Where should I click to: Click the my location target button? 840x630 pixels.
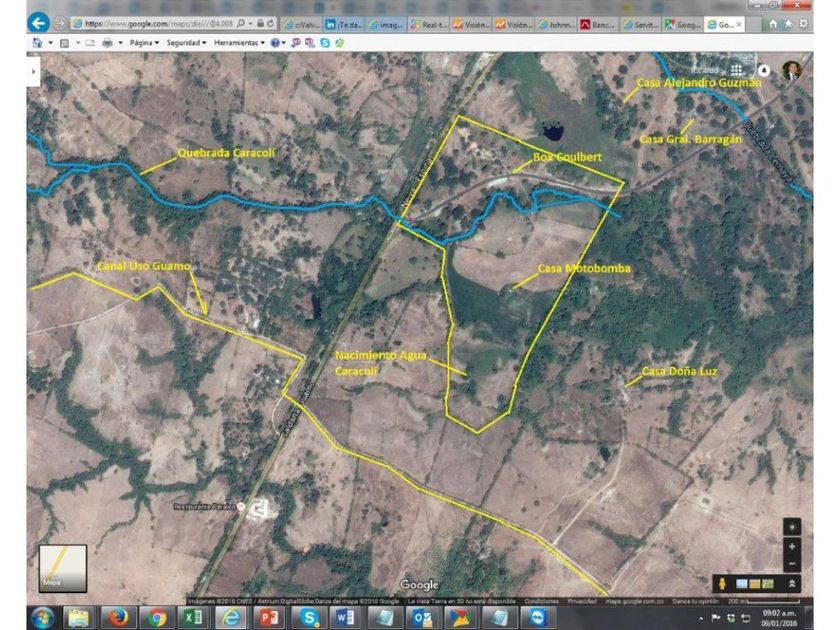click(792, 527)
